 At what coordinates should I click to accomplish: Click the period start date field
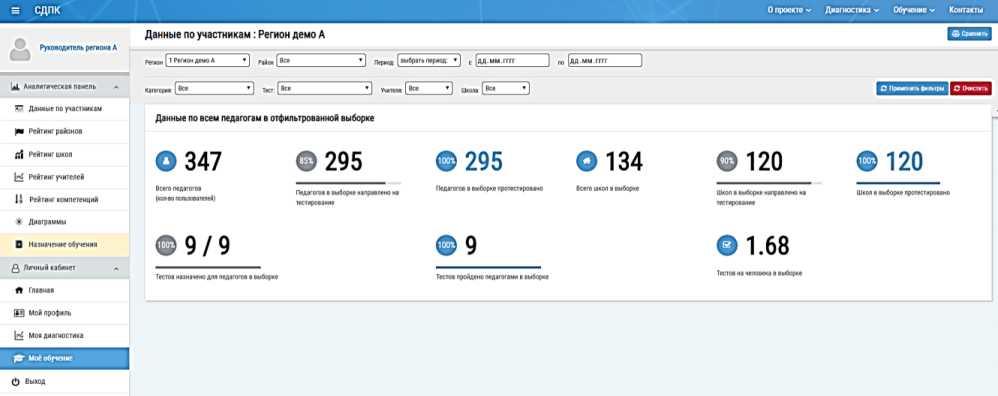[x=512, y=60]
